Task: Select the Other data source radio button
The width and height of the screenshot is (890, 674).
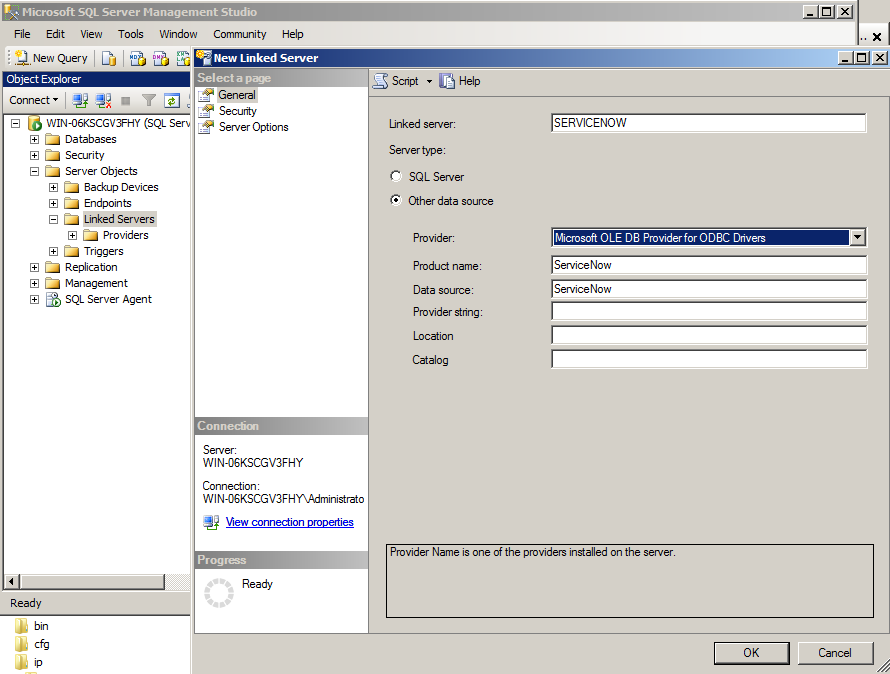Action: (x=396, y=200)
